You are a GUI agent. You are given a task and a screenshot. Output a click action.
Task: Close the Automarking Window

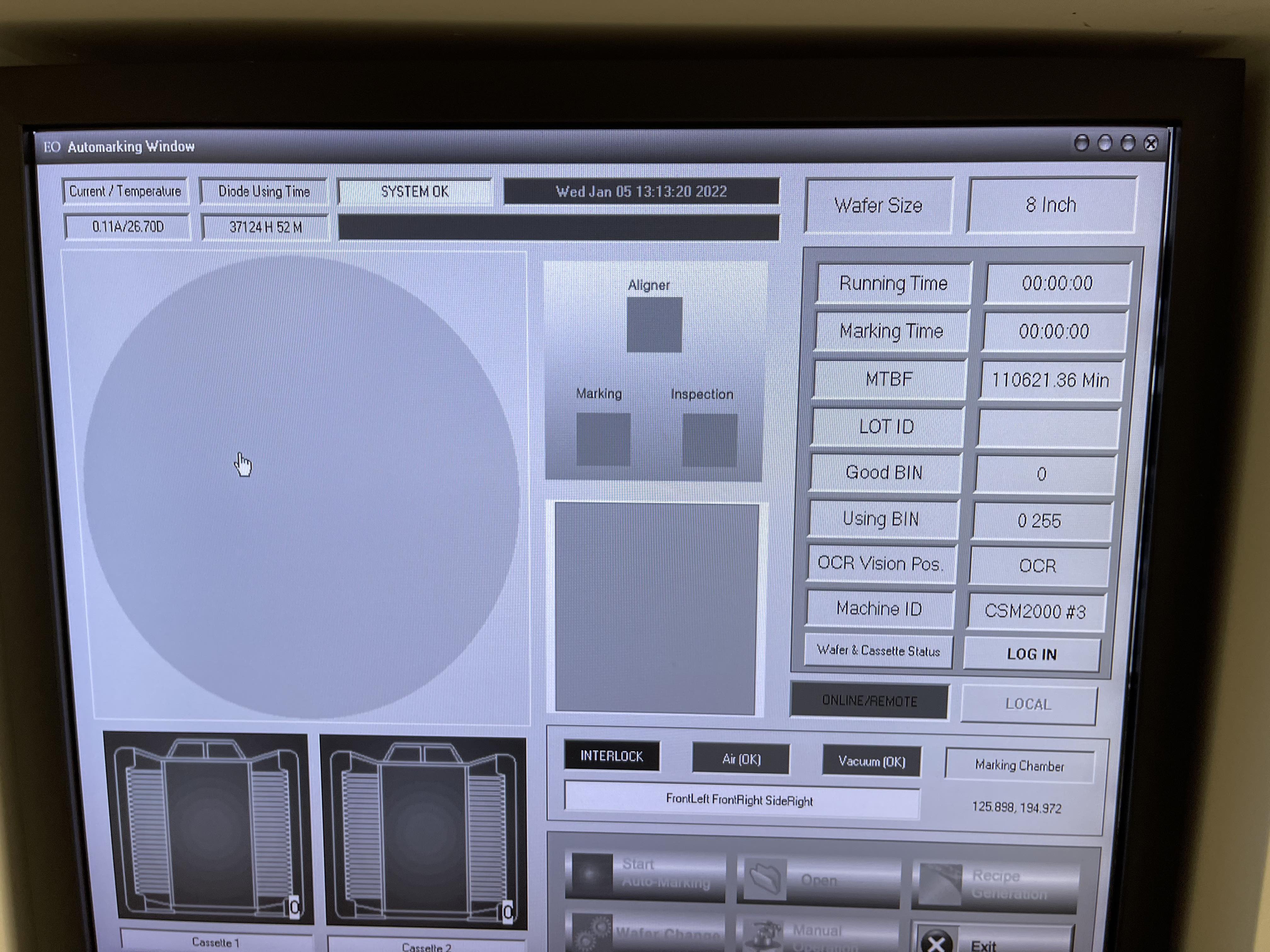(1151, 144)
